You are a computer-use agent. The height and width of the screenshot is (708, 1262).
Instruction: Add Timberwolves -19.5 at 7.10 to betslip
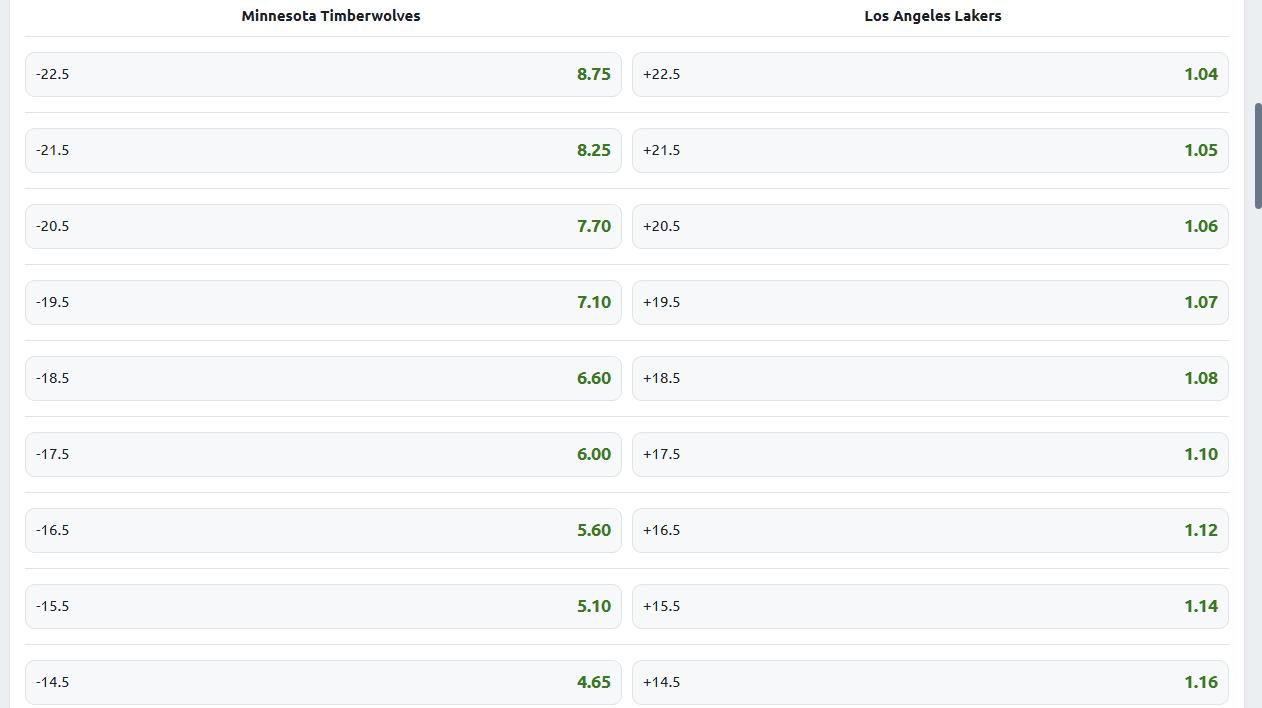click(323, 303)
